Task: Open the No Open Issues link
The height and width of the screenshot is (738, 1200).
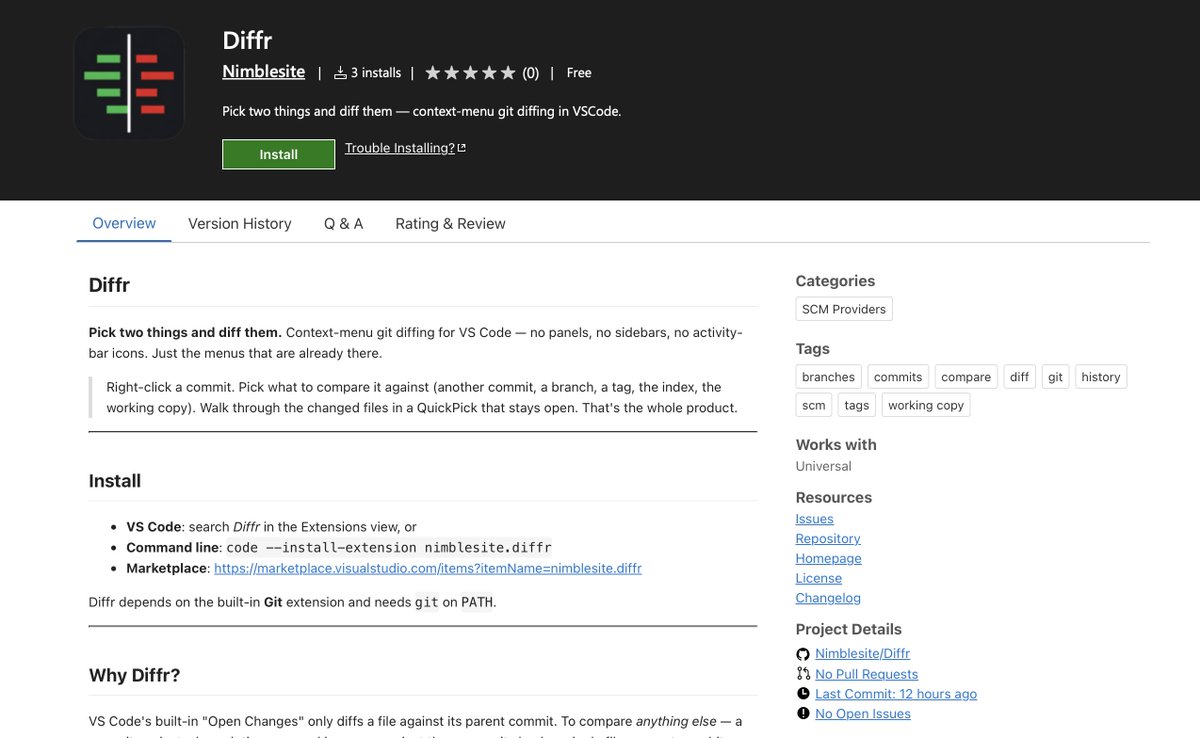Action: coord(863,714)
